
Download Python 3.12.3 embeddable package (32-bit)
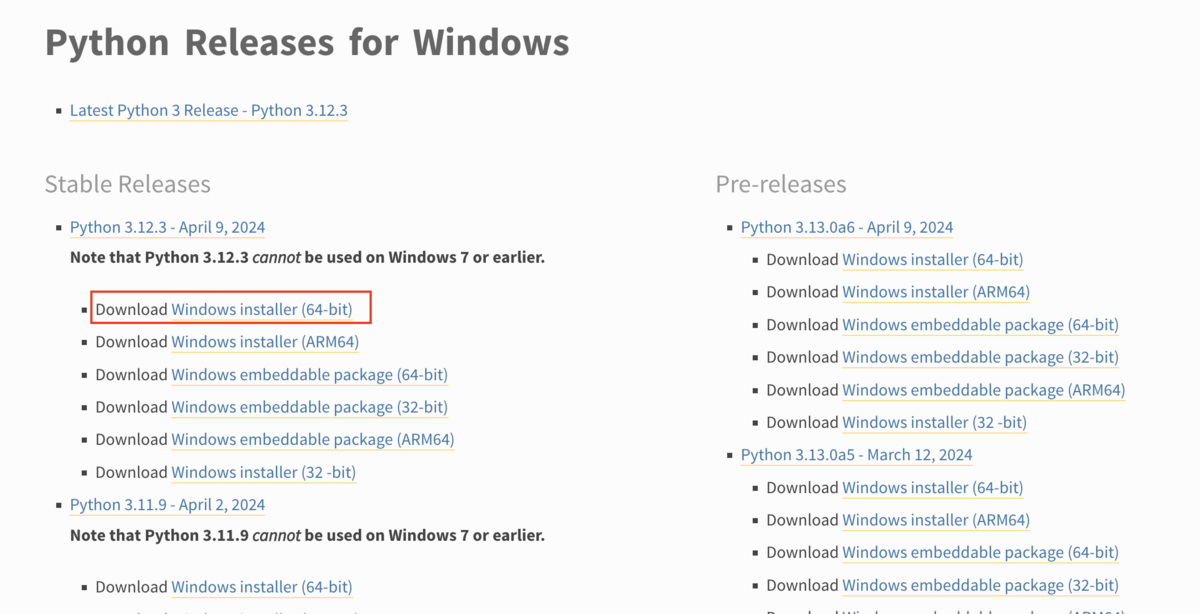coord(309,407)
